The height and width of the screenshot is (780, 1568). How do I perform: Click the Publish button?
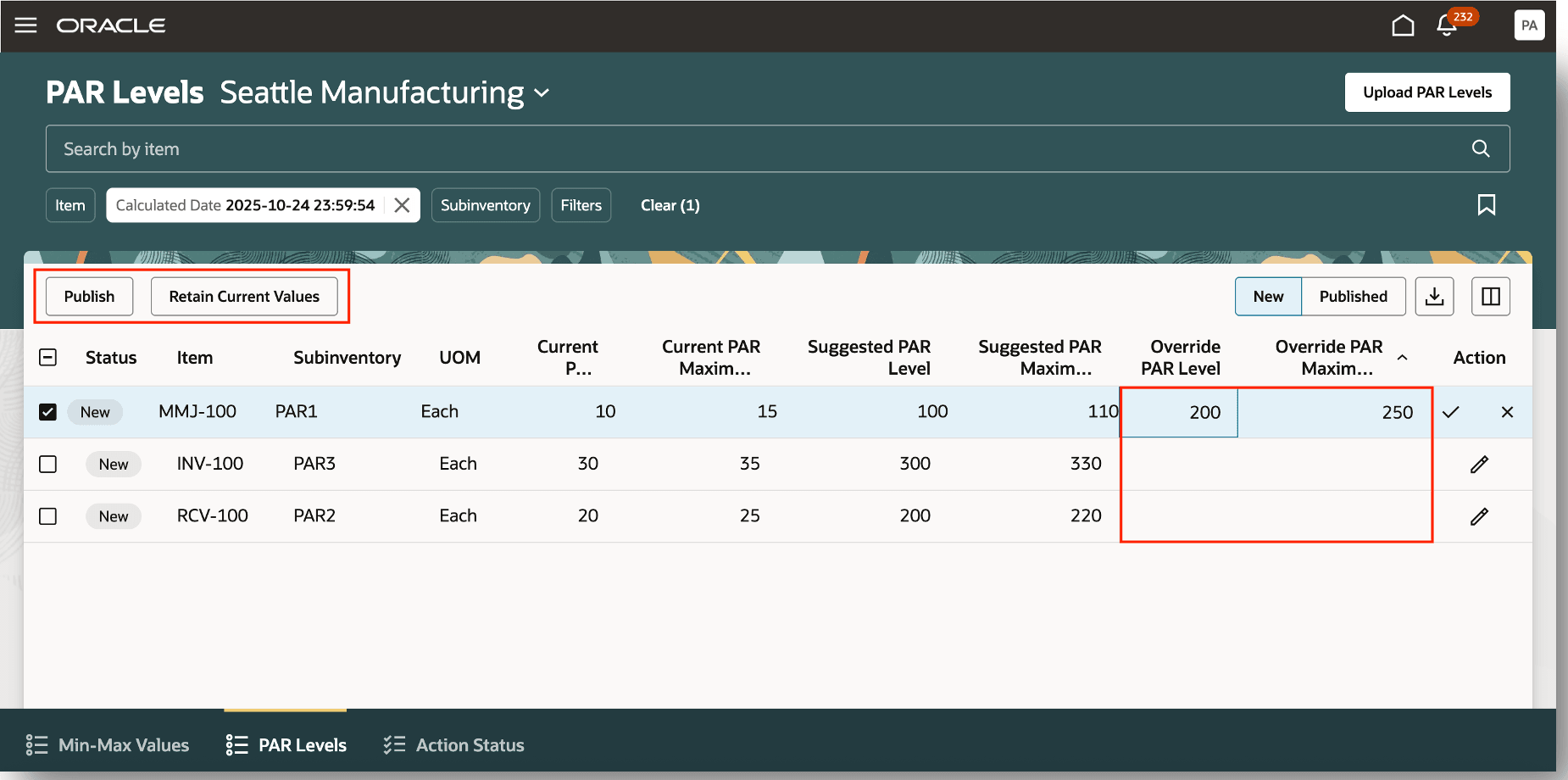(x=89, y=296)
